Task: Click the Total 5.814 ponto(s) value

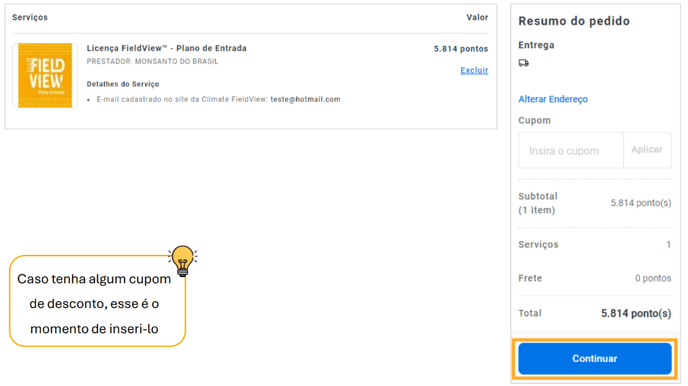Action: pos(636,313)
